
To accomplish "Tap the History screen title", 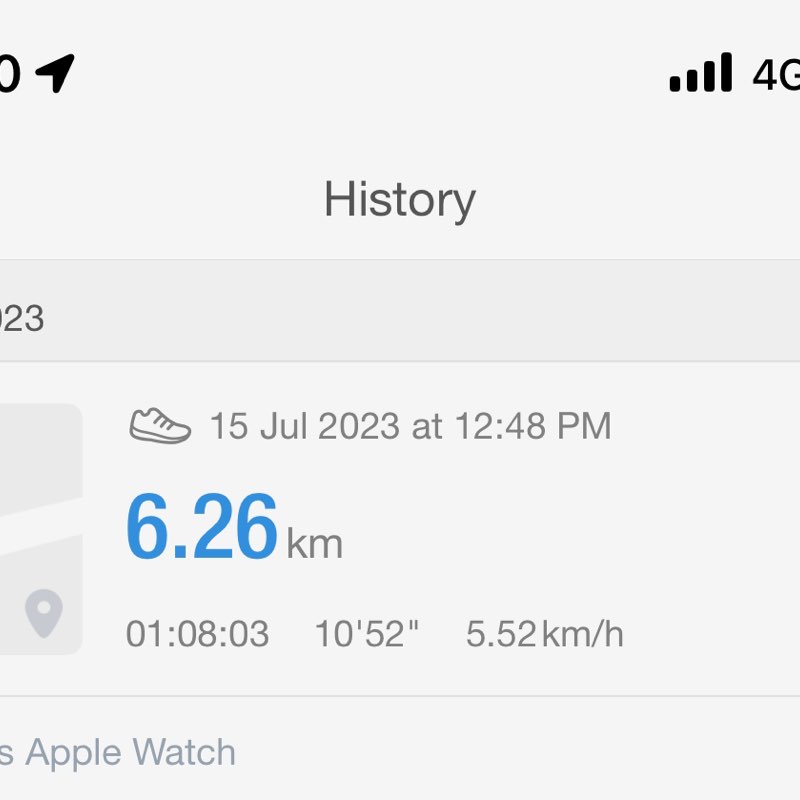I will [x=399, y=199].
